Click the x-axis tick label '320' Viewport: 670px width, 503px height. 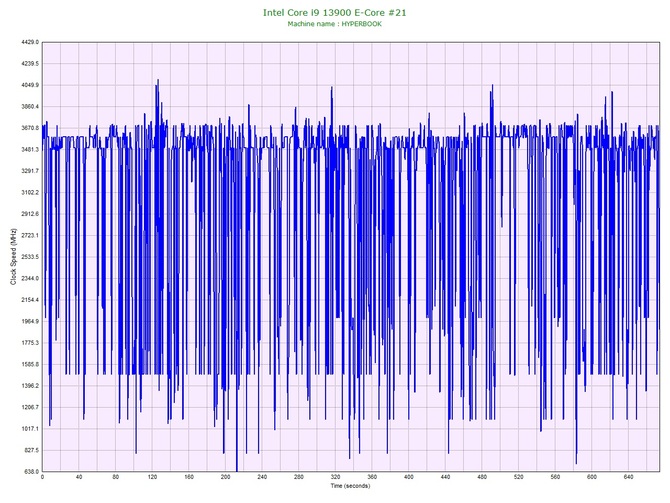(x=335, y=477)
